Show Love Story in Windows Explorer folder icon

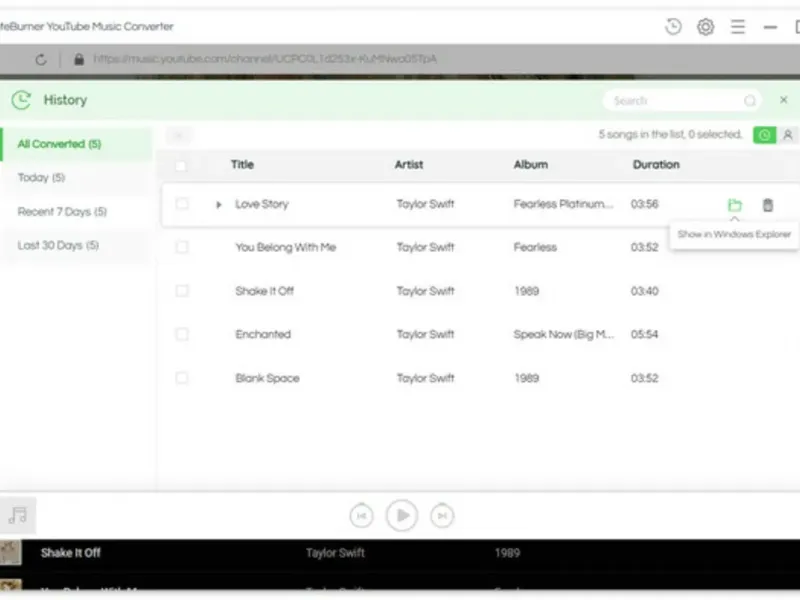(x=735, y=205)
